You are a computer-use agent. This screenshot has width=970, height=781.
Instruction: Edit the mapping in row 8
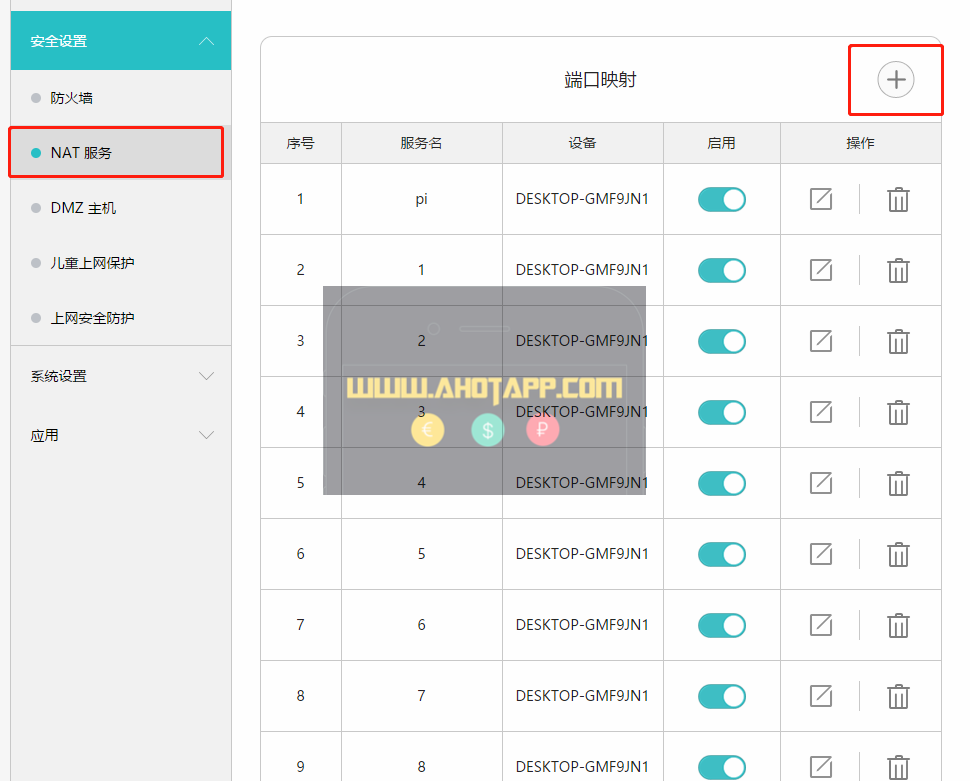coord(821,696)
